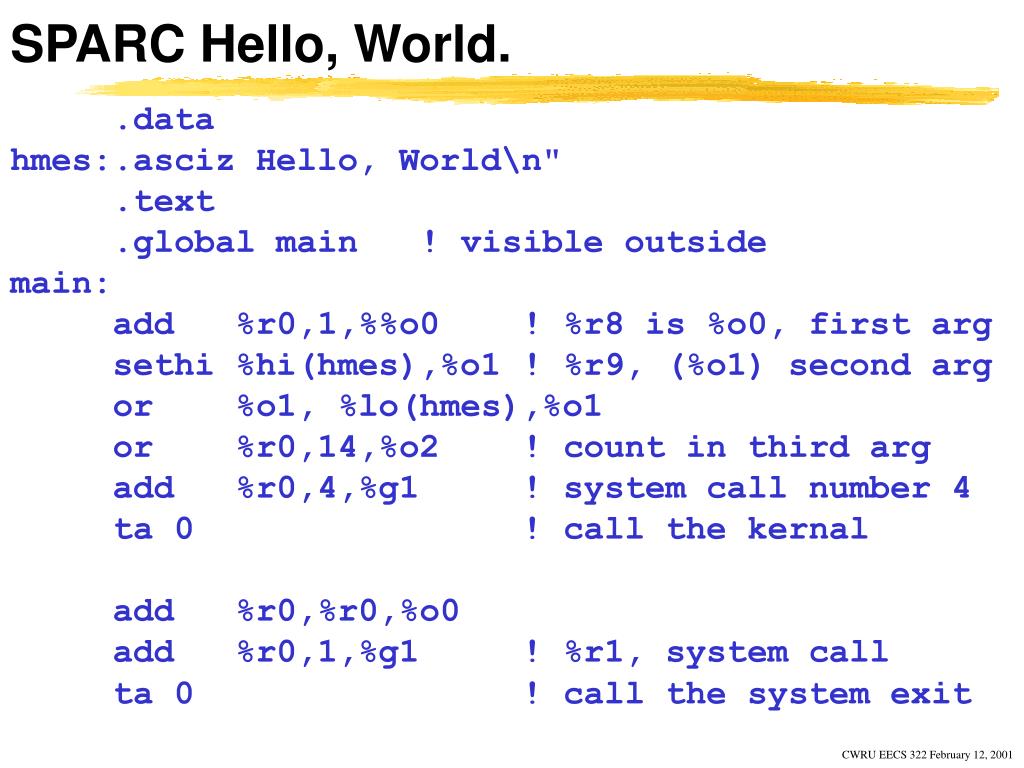Click comment '! %r1, system call'
This screenshot has width=1024, height=768.
pos(708,652)
